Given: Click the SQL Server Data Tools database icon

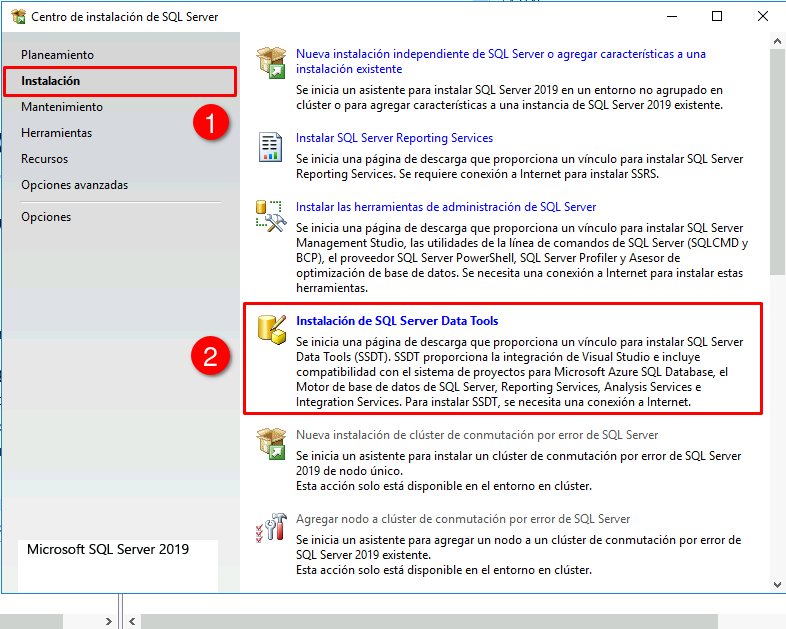Looking at the screenshot, I should click(272, 329).
